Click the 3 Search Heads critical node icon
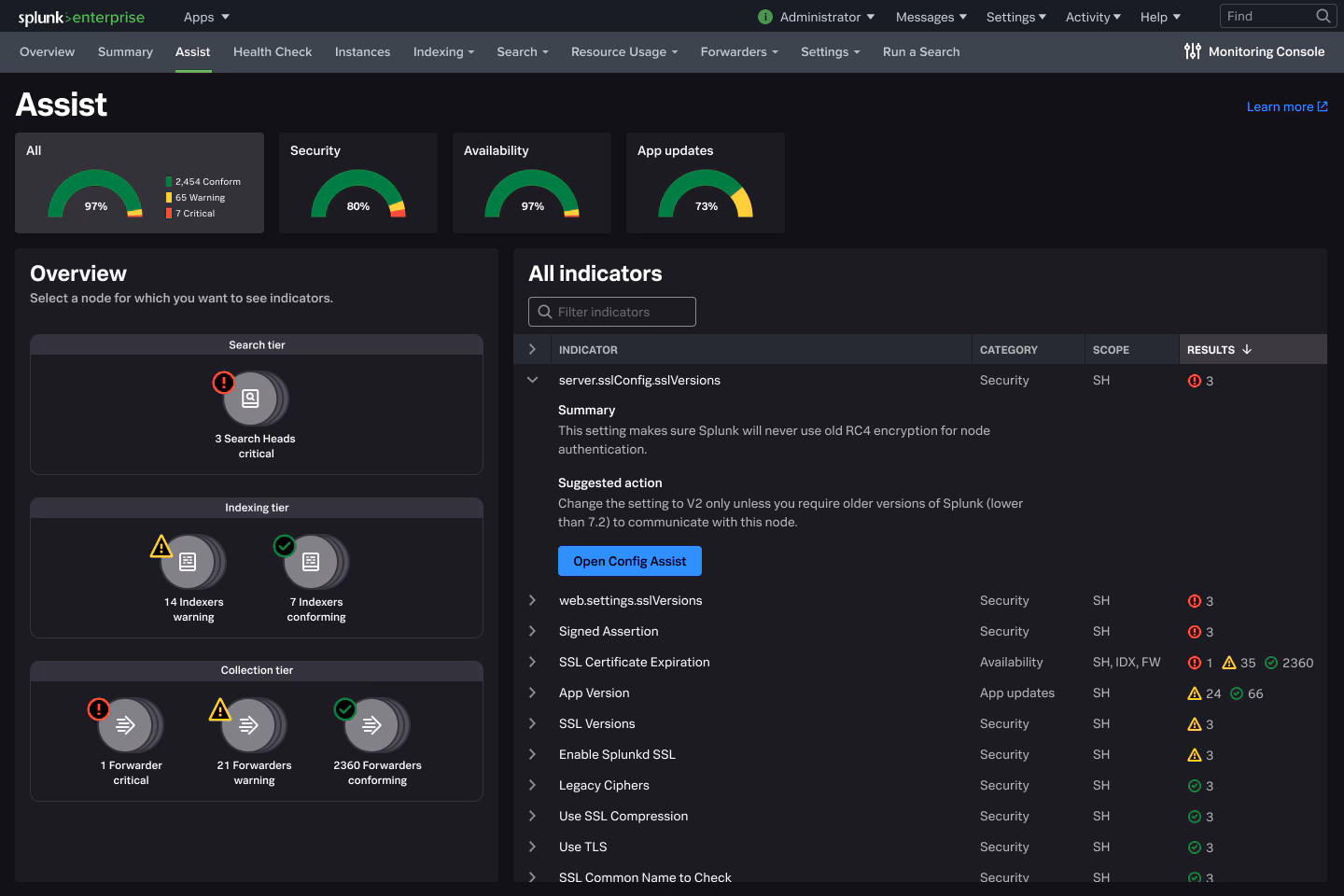This screenshot has height=896, width=1344. pos(250,399)
